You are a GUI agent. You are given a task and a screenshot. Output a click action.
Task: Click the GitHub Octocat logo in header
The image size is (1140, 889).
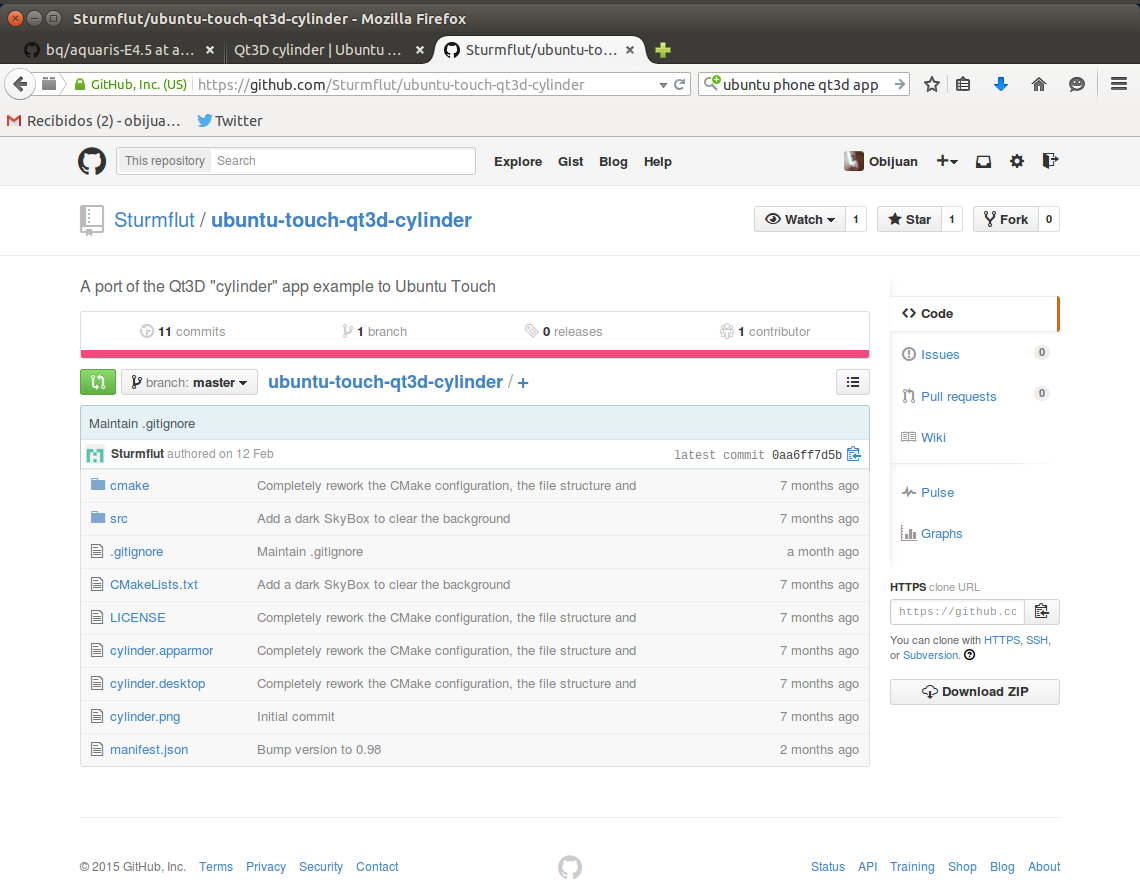click(x=92, y=161)
